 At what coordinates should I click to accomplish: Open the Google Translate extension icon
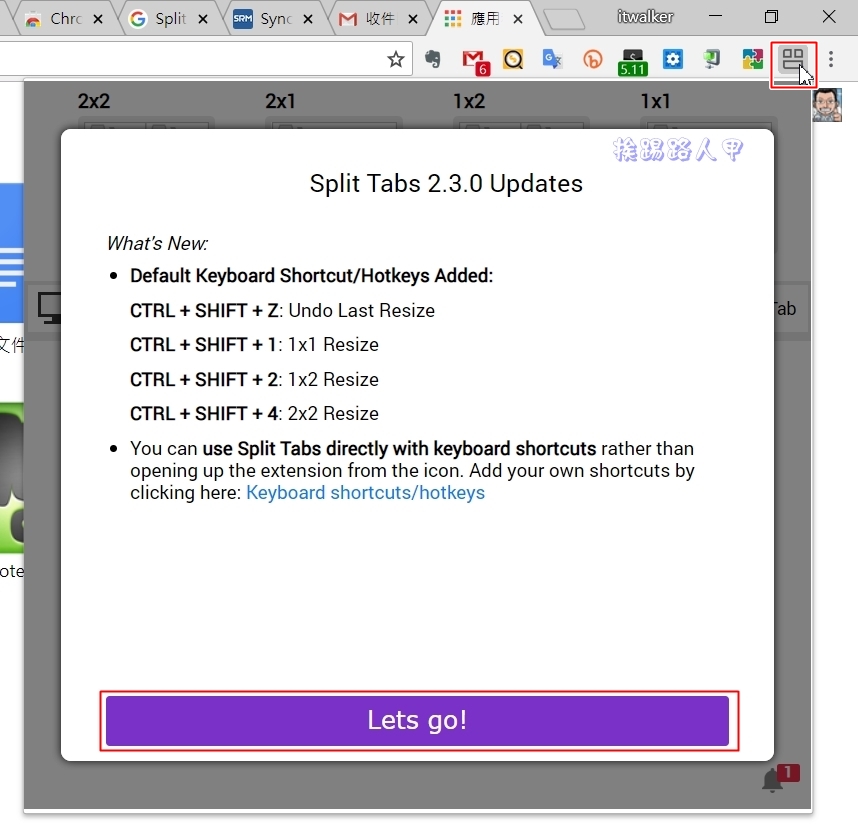pyautogui.click(x=552, y=59)
